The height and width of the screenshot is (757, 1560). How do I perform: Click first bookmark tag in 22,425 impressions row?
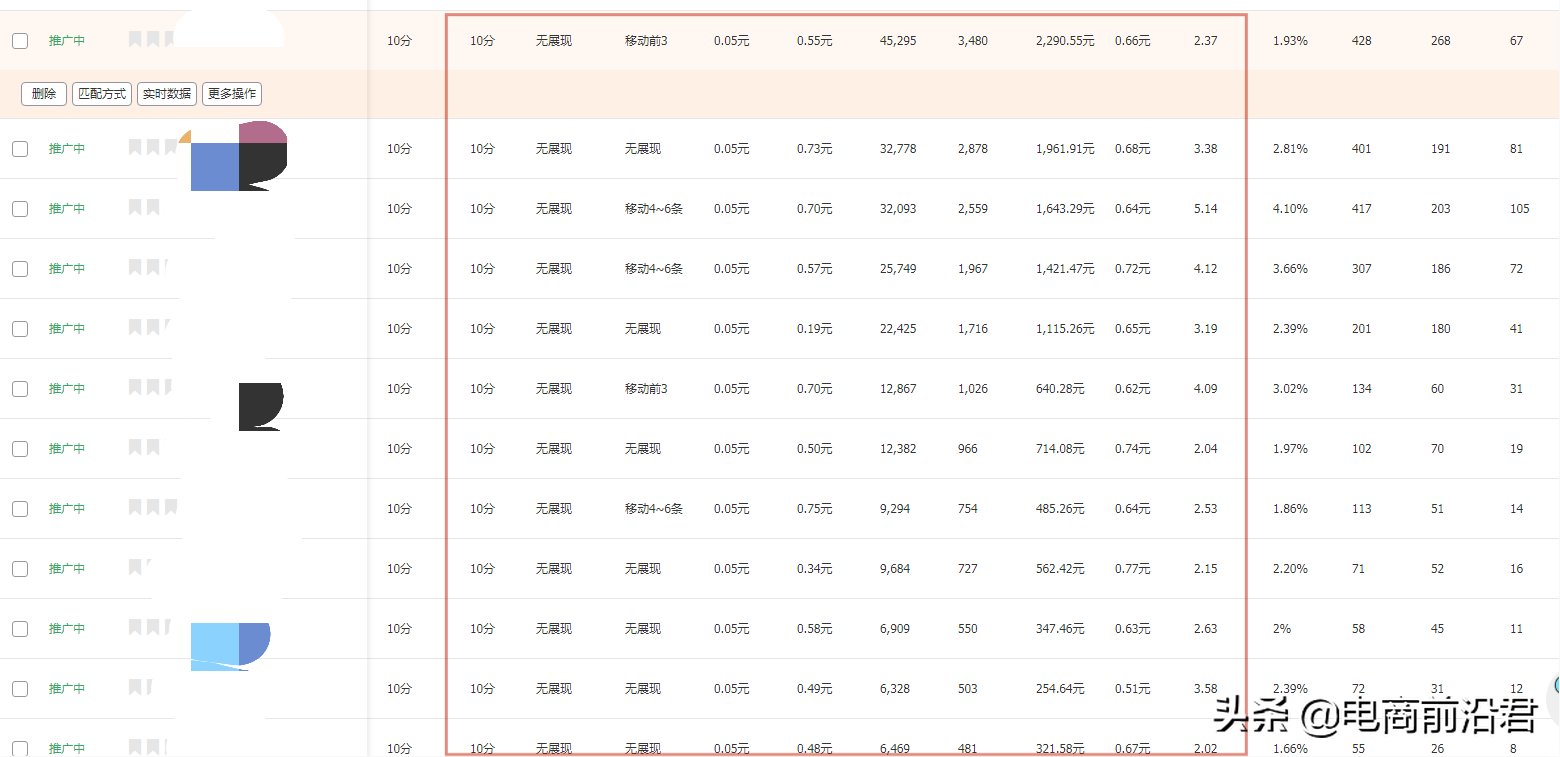[135, 327]
